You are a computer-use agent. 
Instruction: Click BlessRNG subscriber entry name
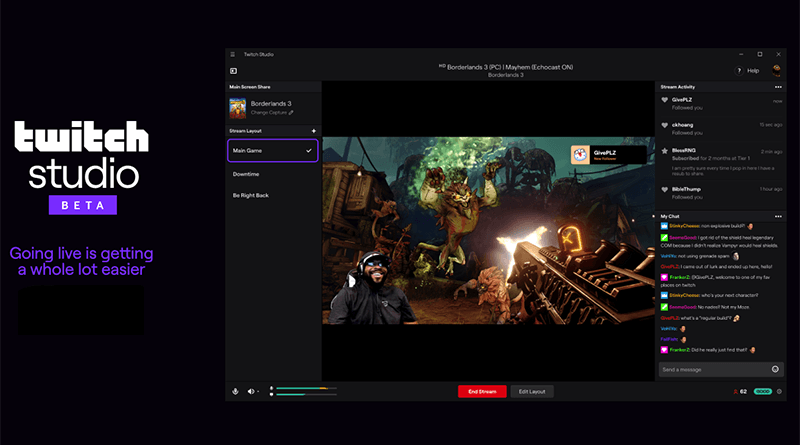(x=684, y=151)
